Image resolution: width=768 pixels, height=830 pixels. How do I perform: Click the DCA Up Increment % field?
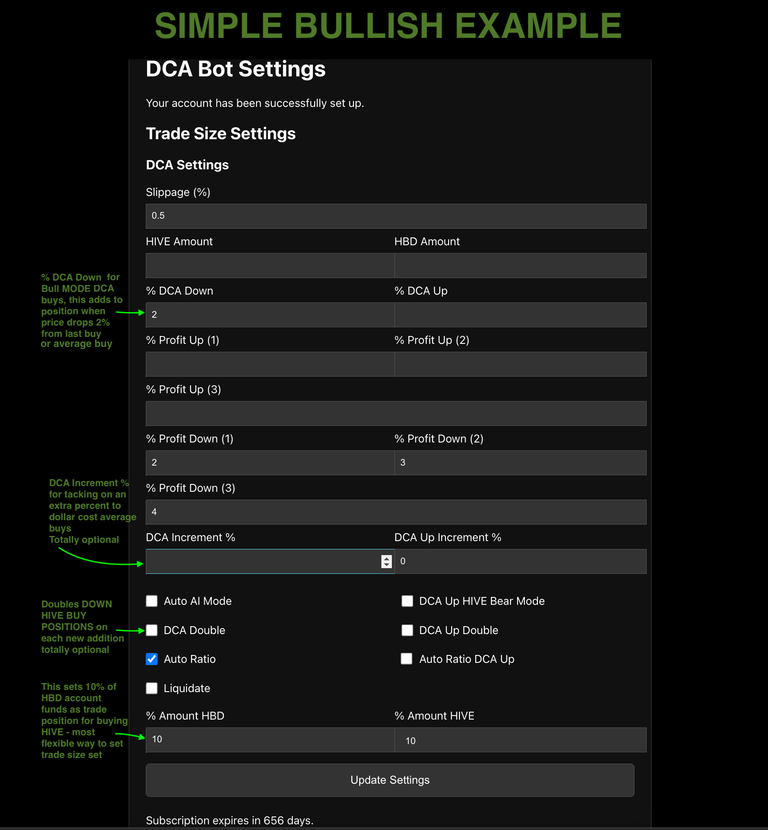520,561
